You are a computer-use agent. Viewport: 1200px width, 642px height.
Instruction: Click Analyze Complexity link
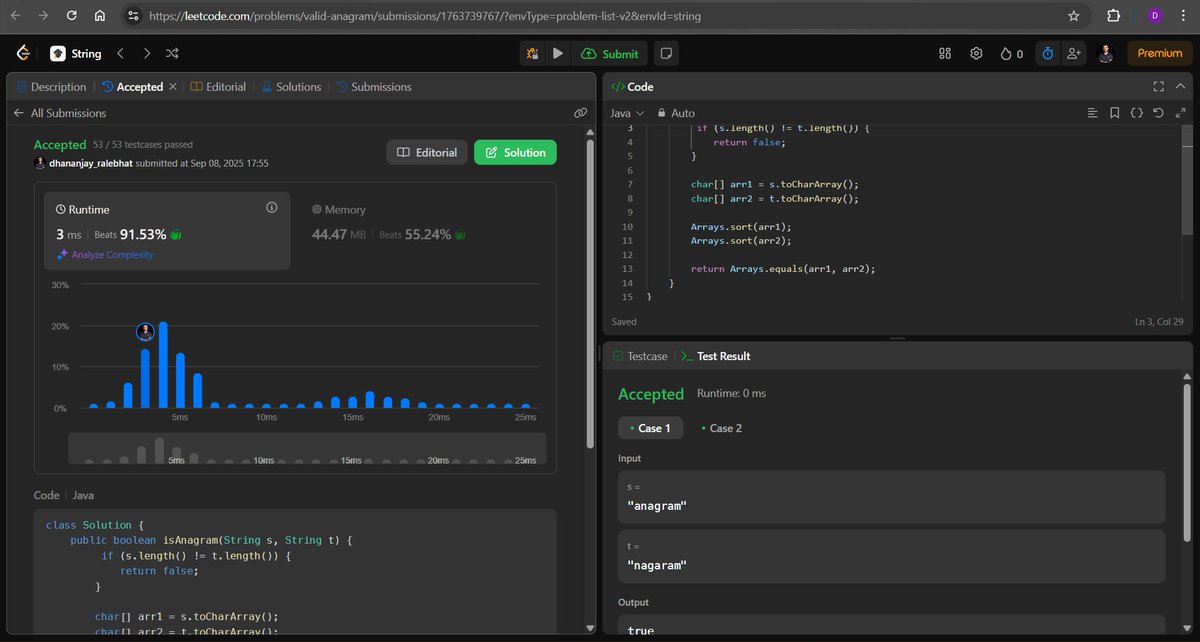point(106,255)
